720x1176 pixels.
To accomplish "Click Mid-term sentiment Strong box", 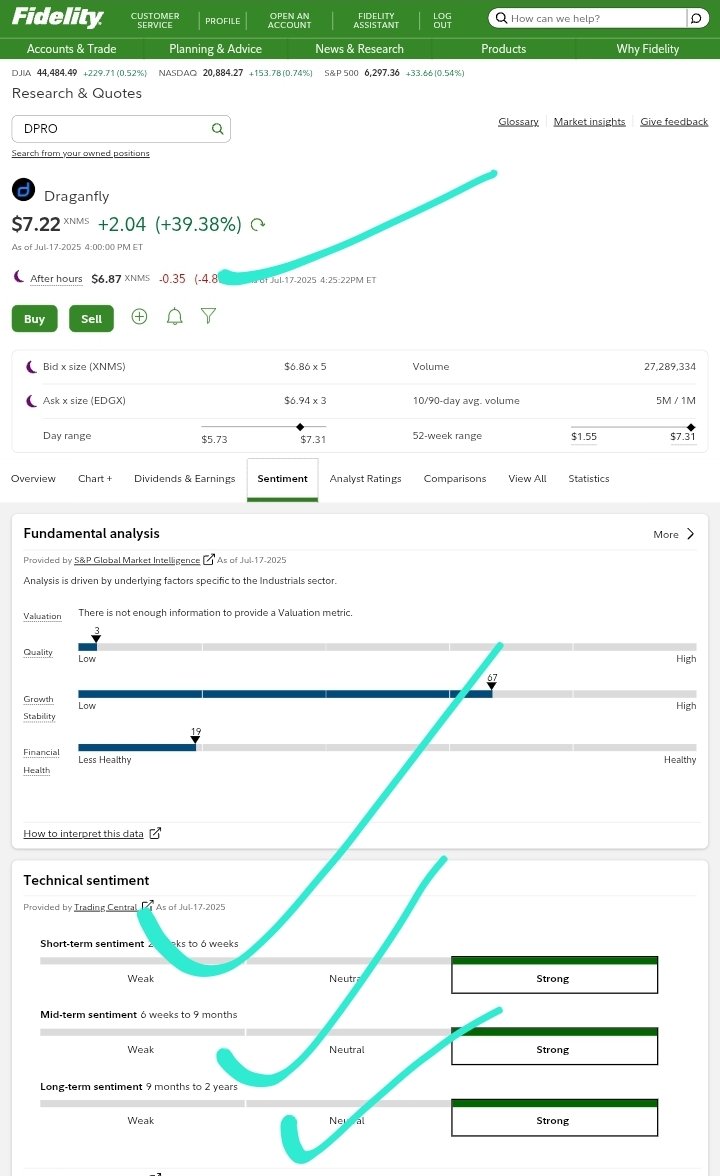I will pos(554,1046).
